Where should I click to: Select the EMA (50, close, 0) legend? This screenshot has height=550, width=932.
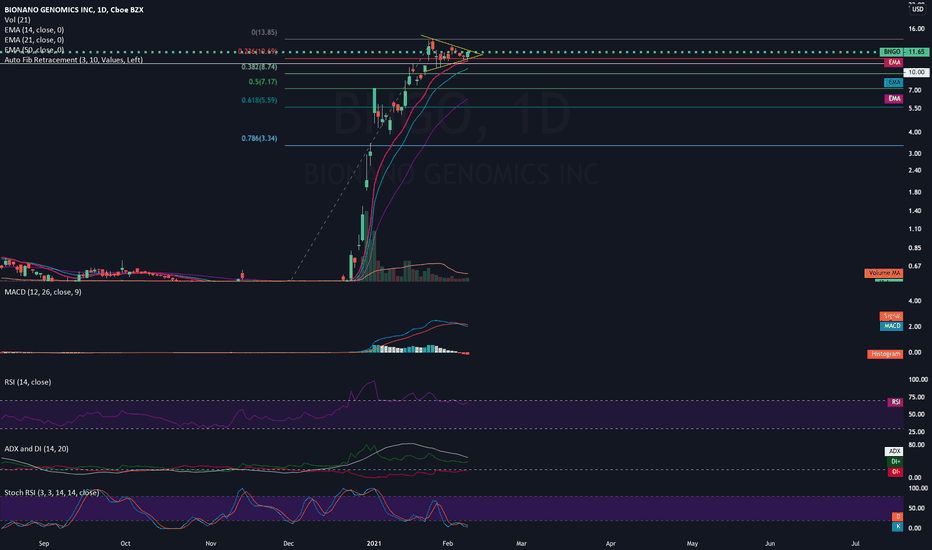click(x=34, y=50)
